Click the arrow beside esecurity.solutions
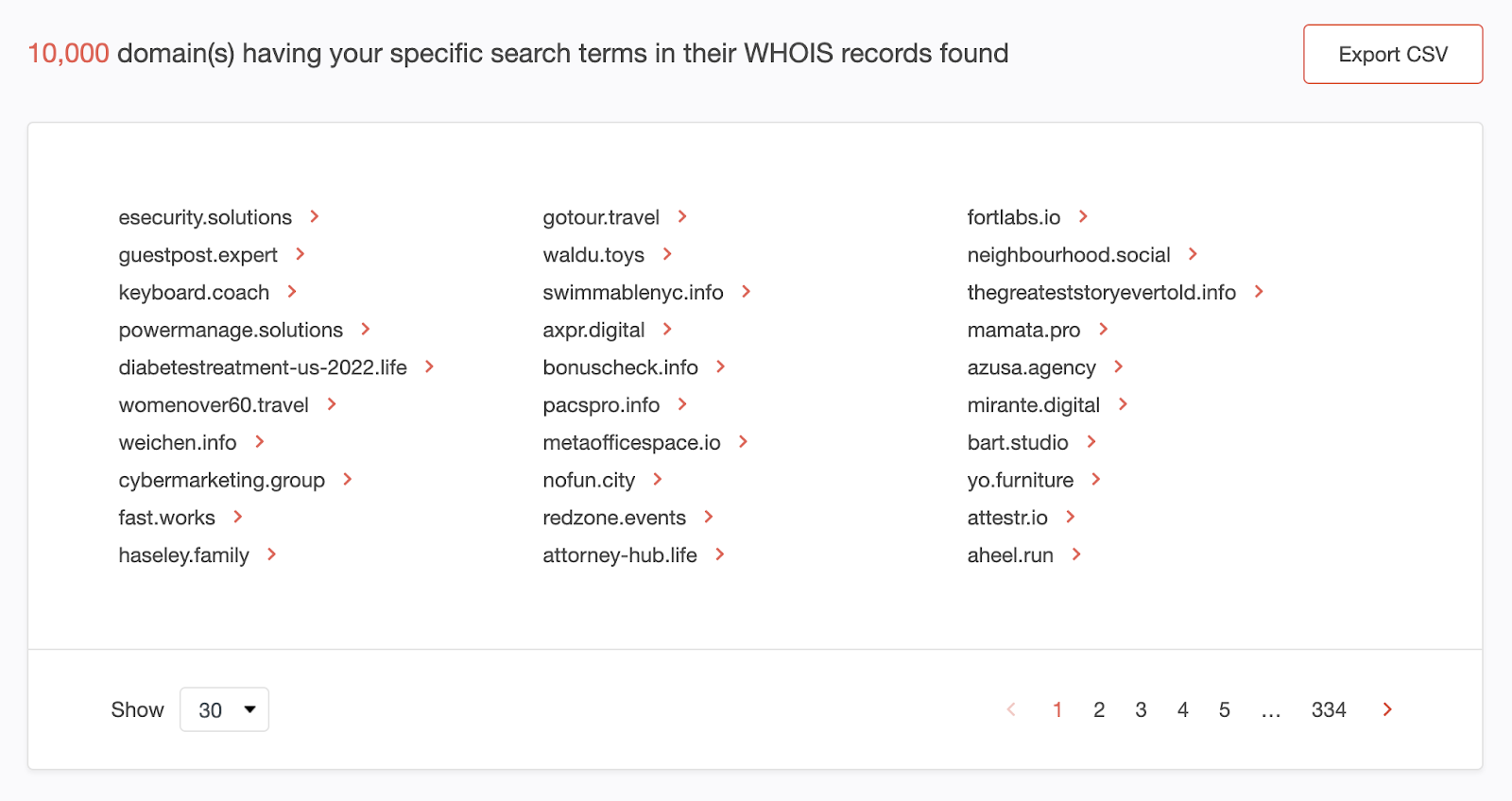The image size is (1512, 801). pyautogui.click(x=315, y=217)
